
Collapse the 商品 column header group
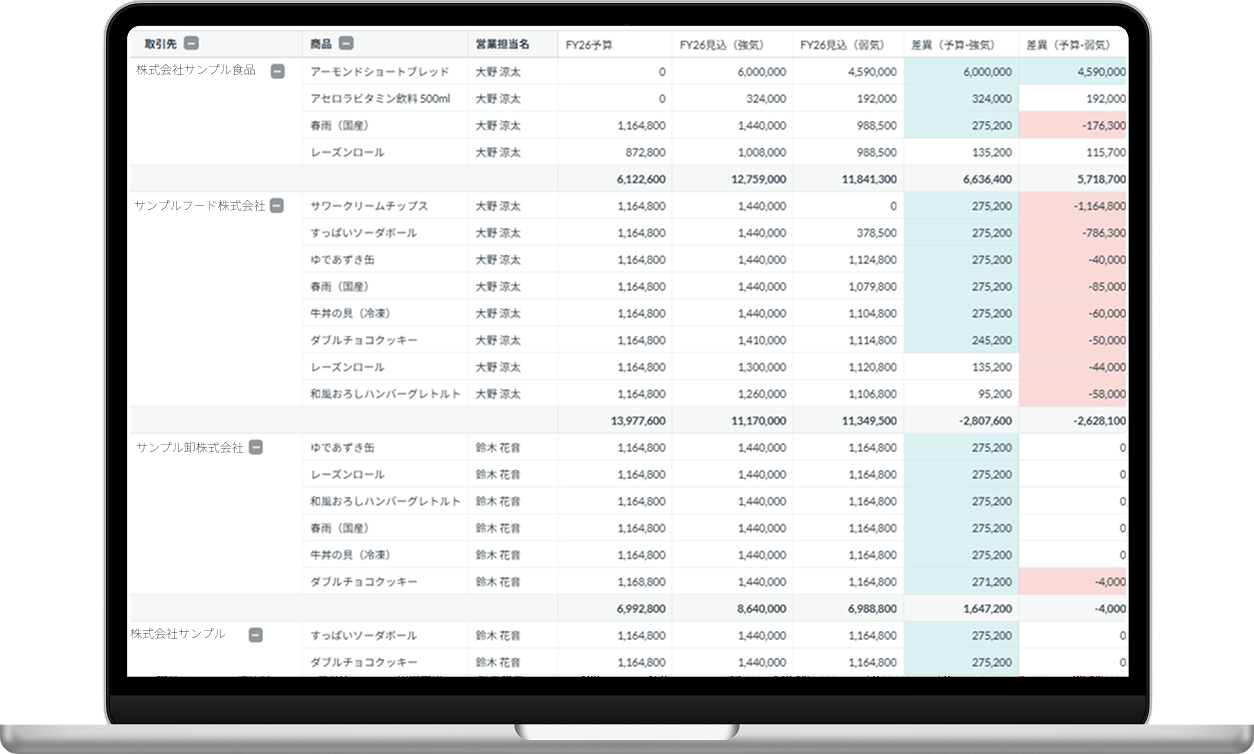coord(346,43)
